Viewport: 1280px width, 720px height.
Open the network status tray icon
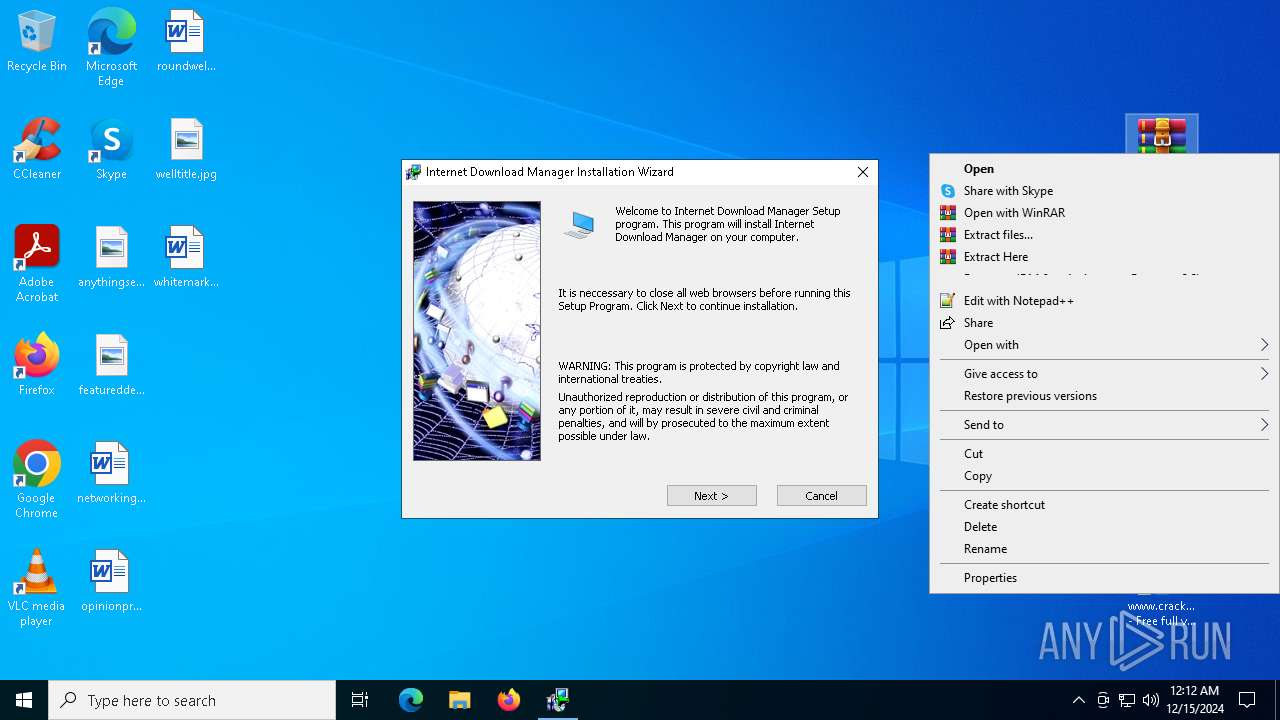point(1127,700)
